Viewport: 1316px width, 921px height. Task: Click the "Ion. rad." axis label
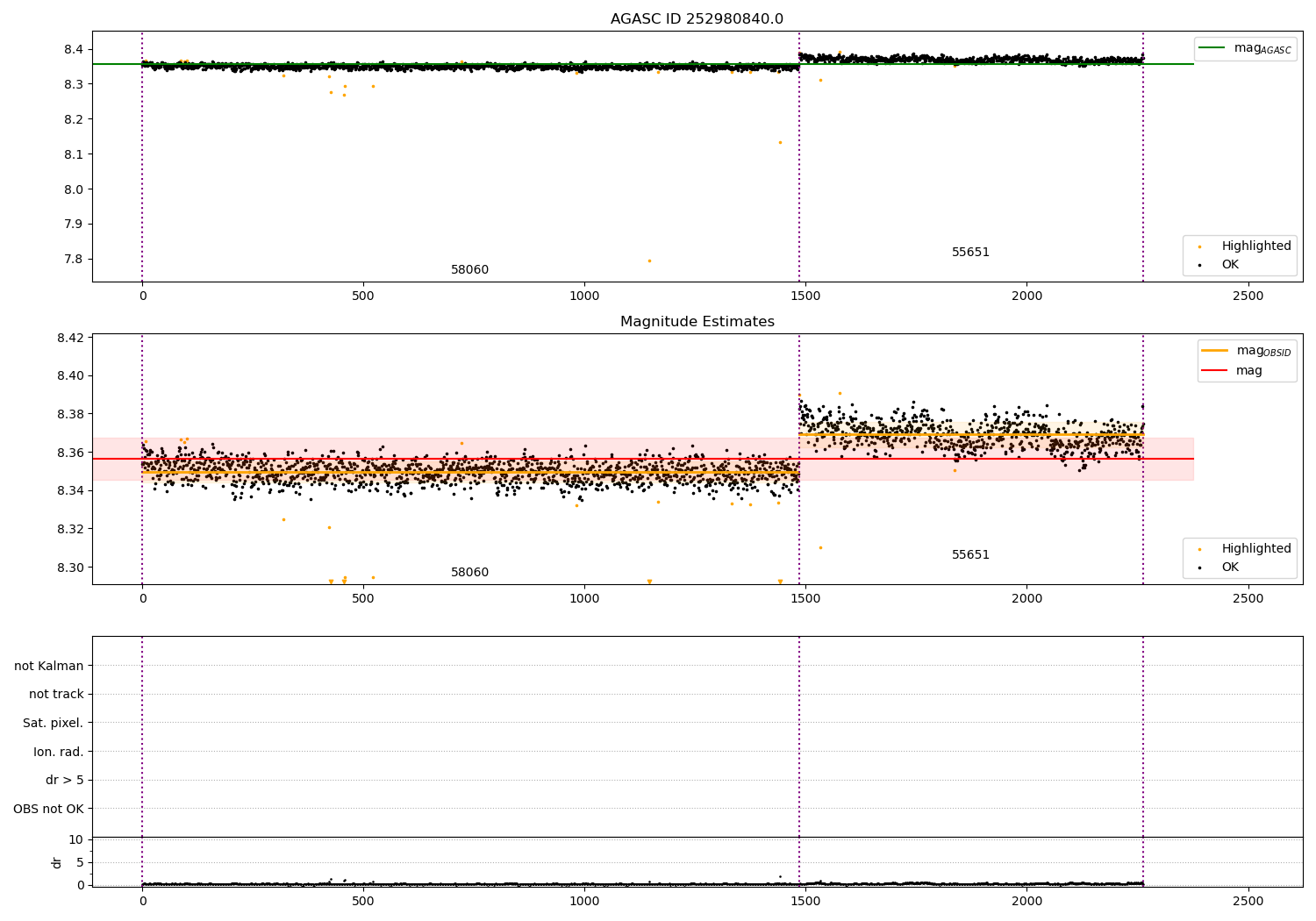click(59, 752)
